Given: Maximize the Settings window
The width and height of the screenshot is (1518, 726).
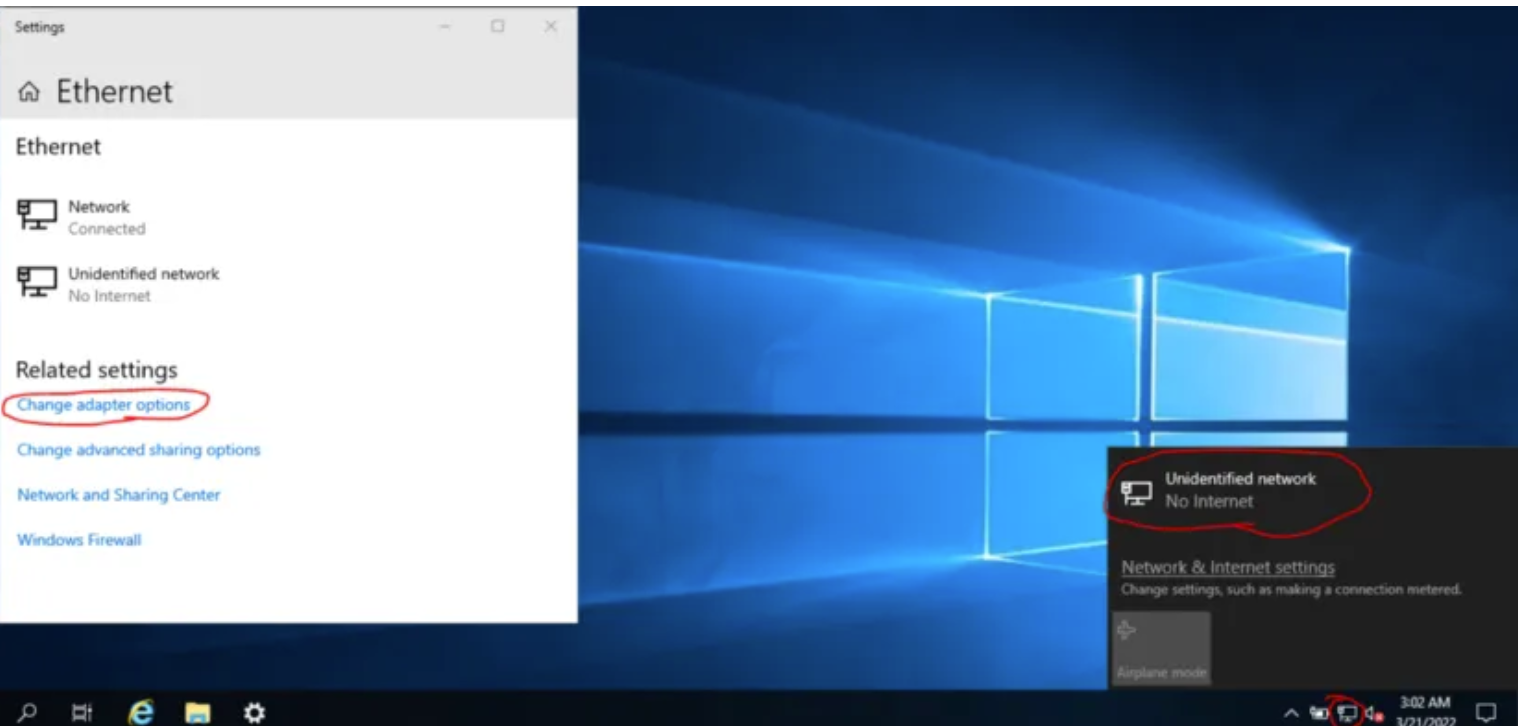Looking at the screenshot, I should (497, 27).
